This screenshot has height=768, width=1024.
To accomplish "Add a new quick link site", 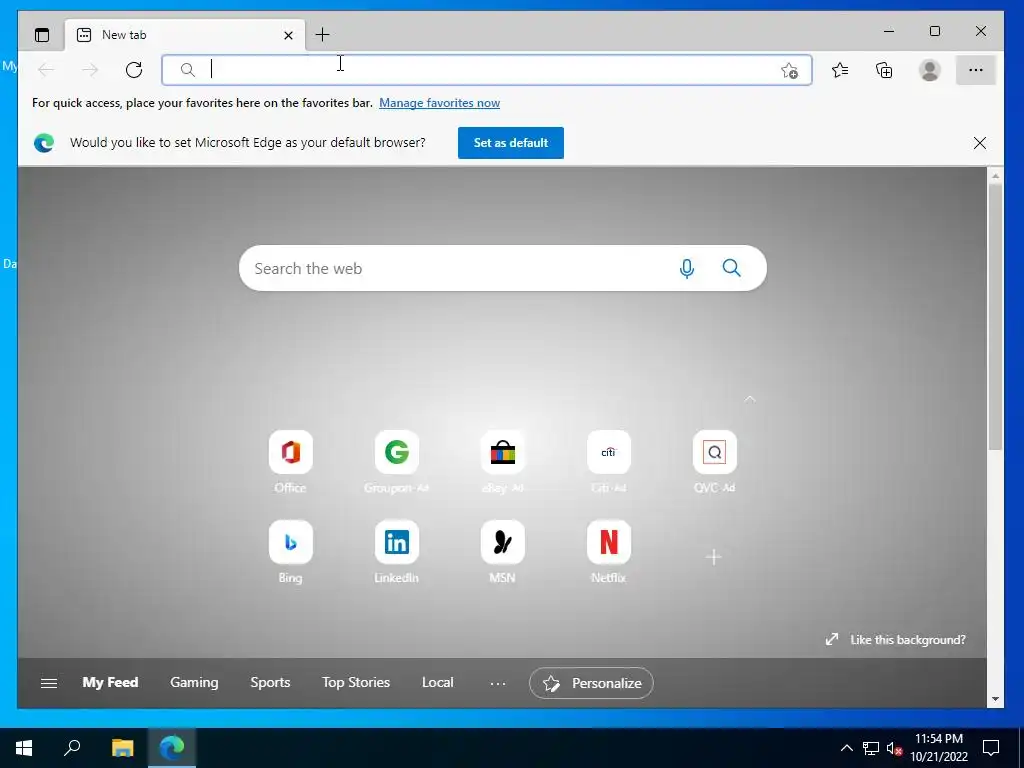I will (714, 557).
